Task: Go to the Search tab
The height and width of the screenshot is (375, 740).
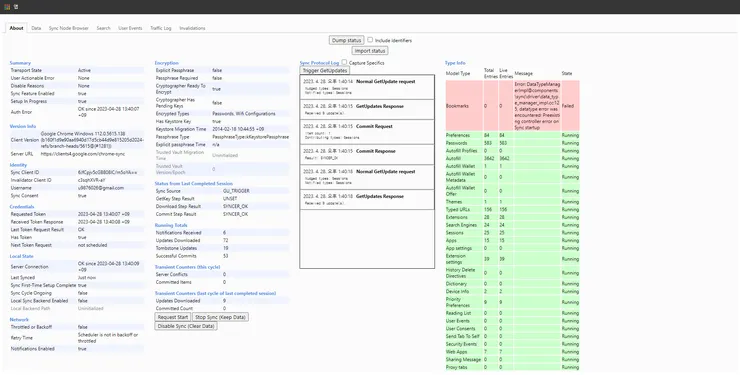Action: pos(103,28)
